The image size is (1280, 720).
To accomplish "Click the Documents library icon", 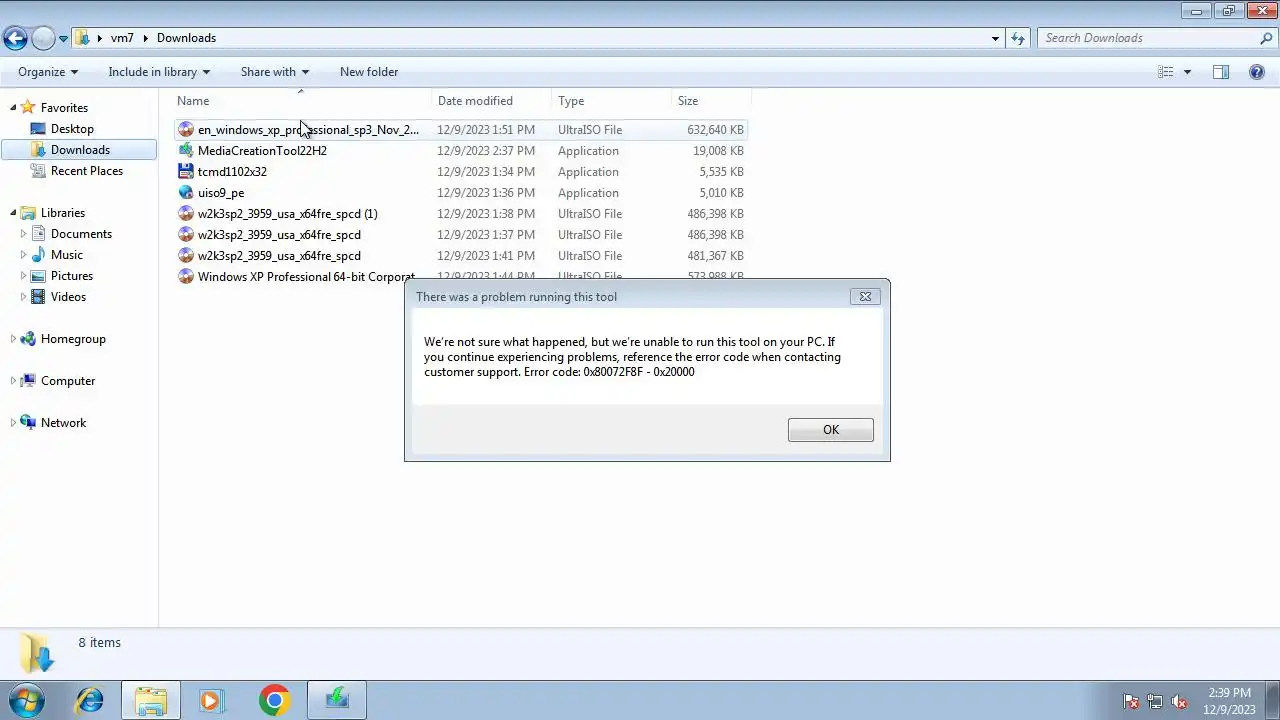I will [38, 234].
